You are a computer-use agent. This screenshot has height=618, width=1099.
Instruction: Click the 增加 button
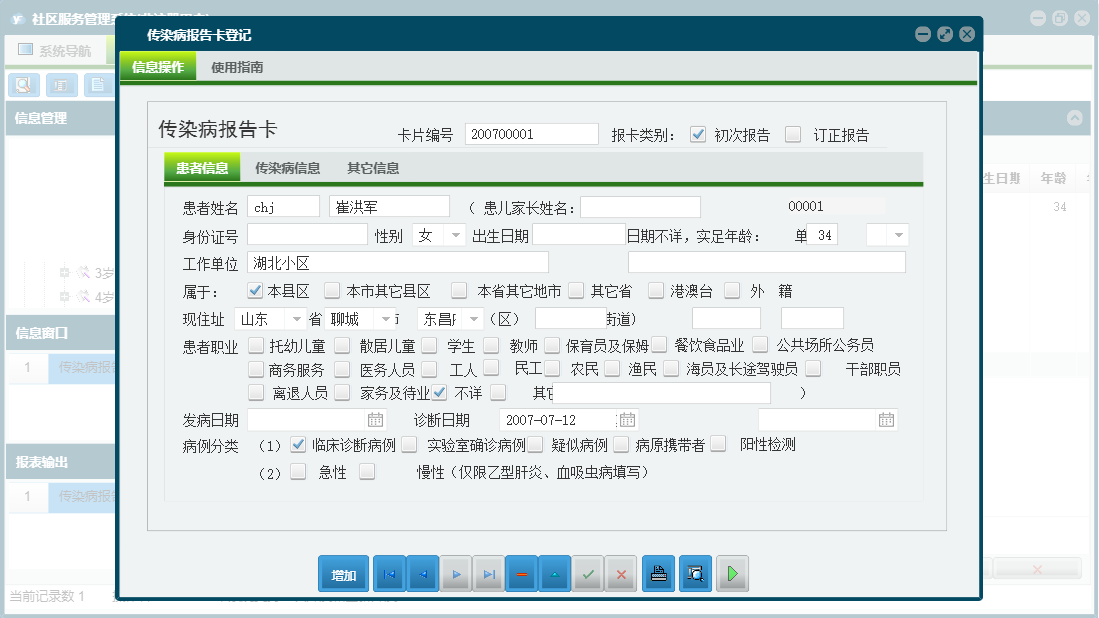coord(343,573)
